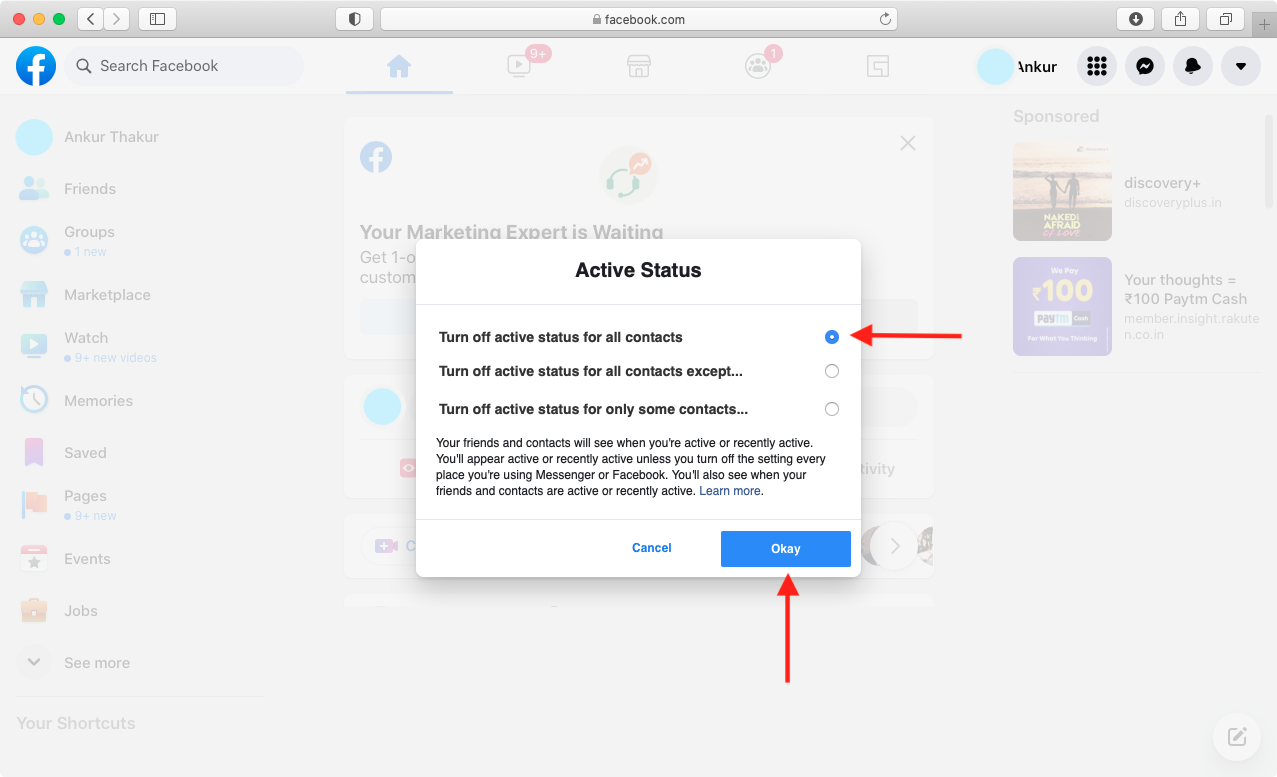The width and height of the screenshot is (1277, 777).
Task: Open the Marketplace tab in top navigation
Action: coord(638,66)
